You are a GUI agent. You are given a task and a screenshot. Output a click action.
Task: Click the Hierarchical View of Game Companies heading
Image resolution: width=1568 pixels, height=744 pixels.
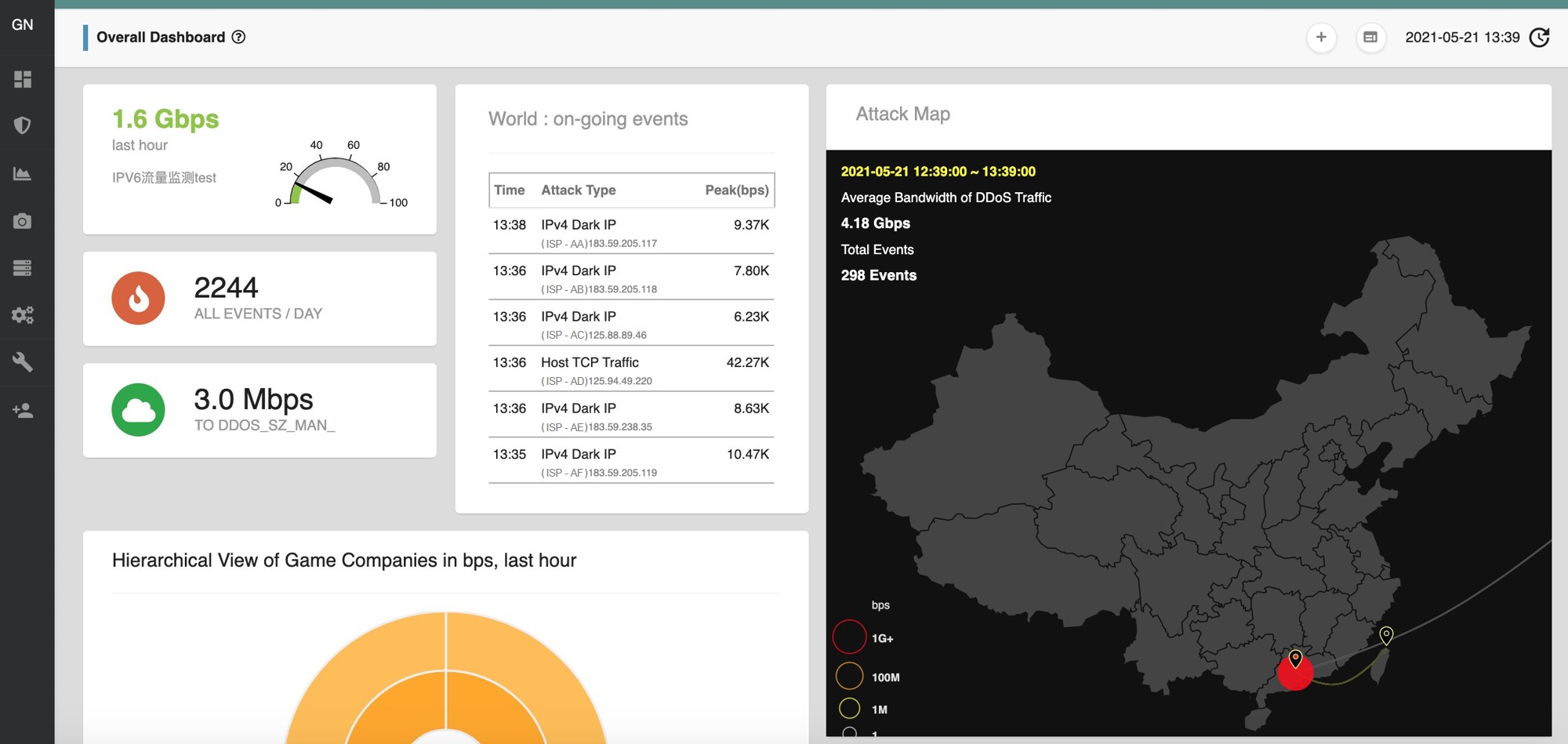click(344, 560)
